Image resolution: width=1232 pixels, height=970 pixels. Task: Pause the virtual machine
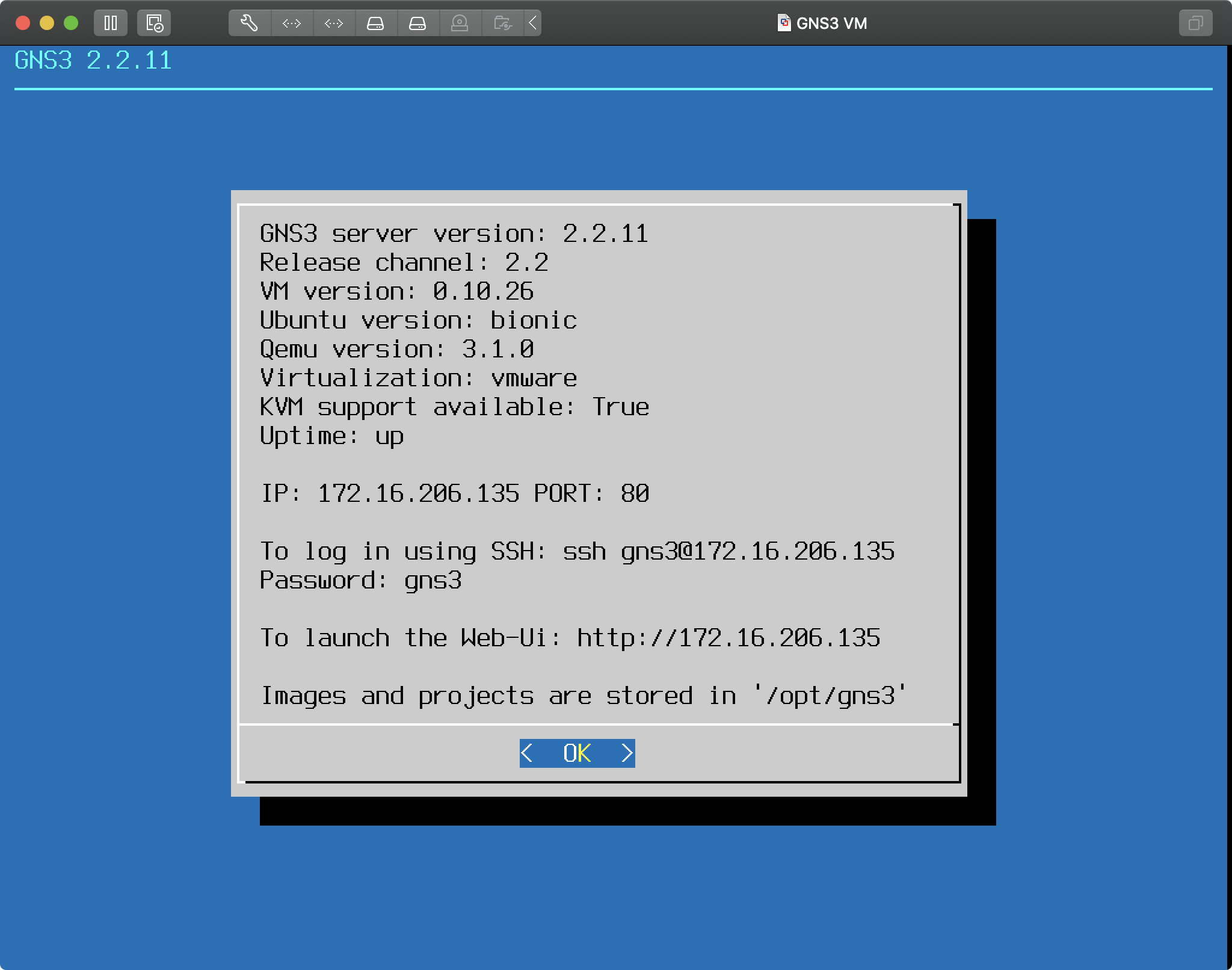coord(111,23)
